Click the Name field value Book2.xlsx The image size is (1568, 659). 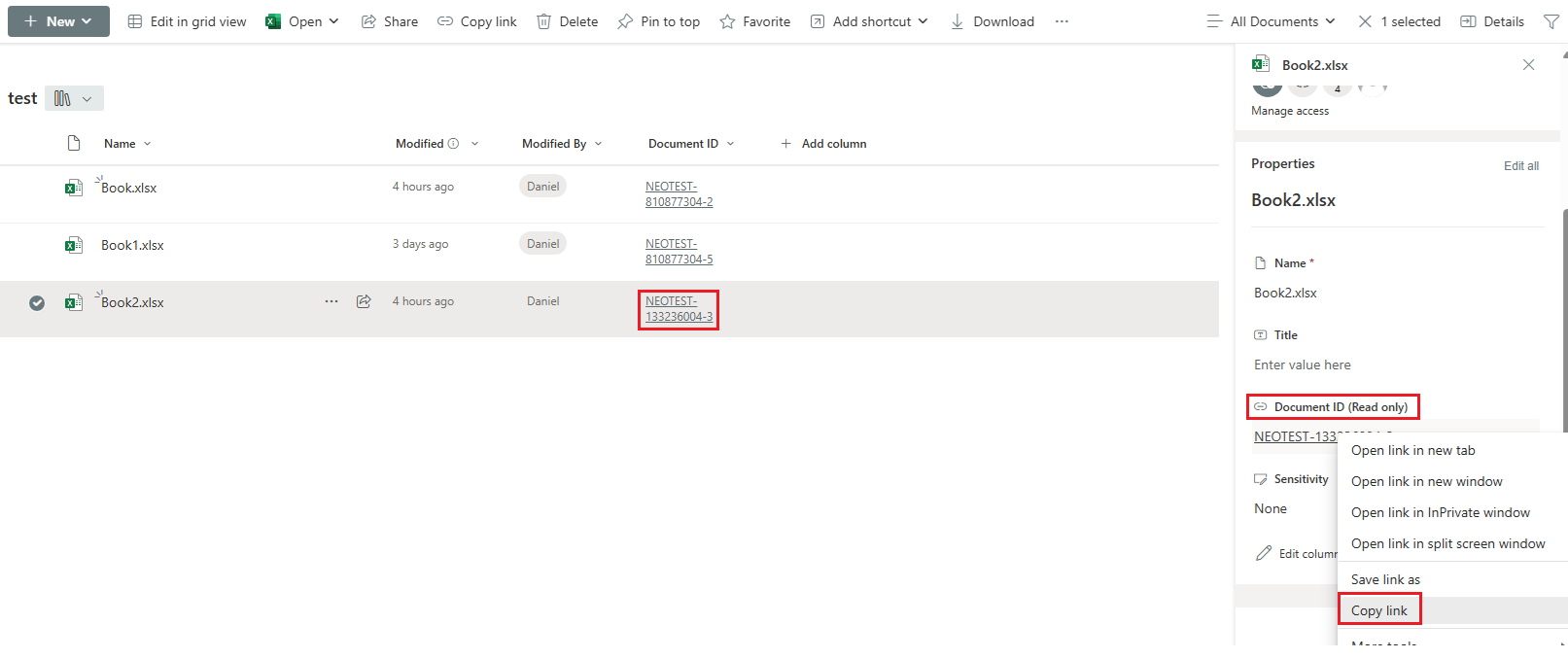(1285, 293)
